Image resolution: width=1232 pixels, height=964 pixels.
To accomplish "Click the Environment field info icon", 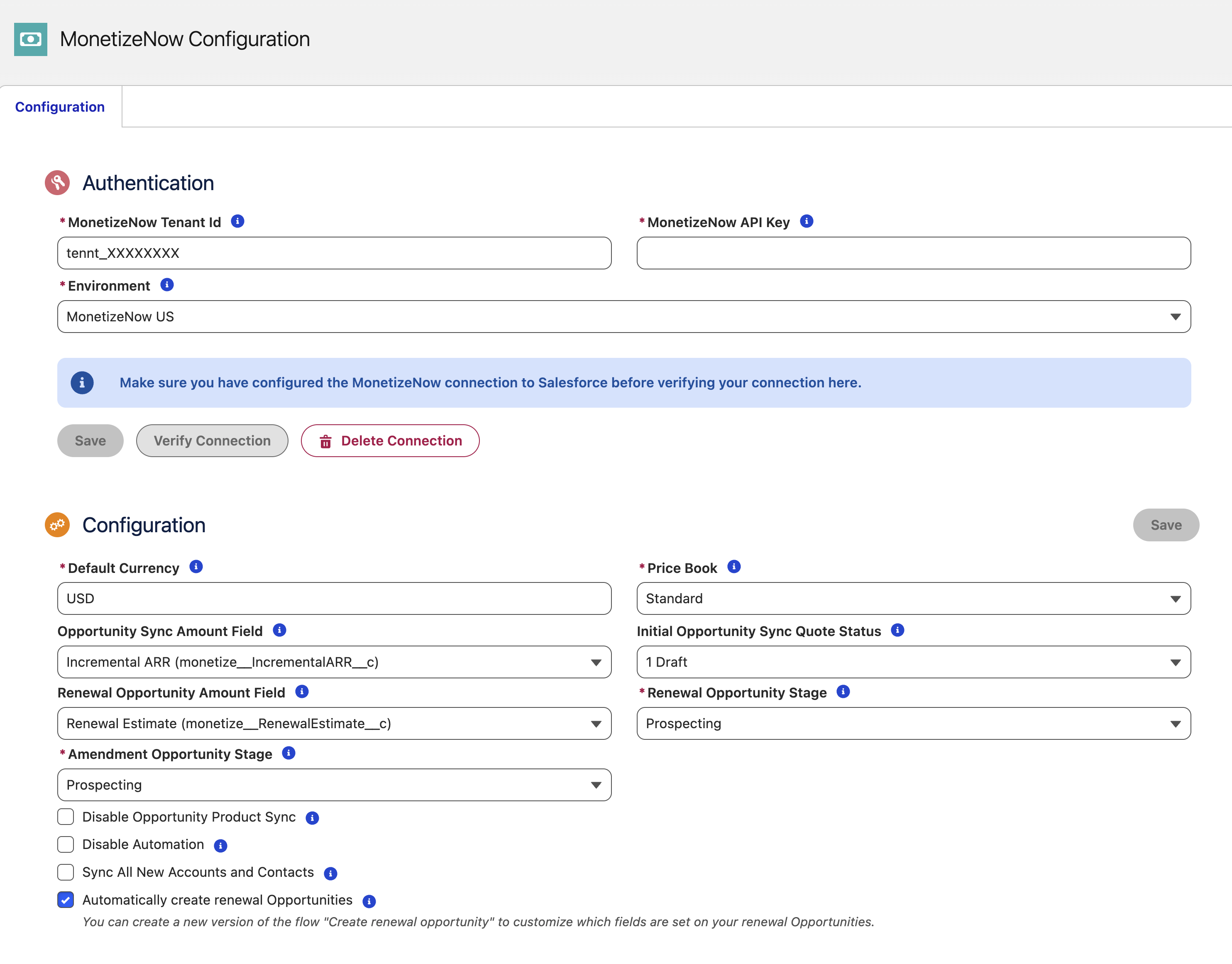I will click(167, 285).
